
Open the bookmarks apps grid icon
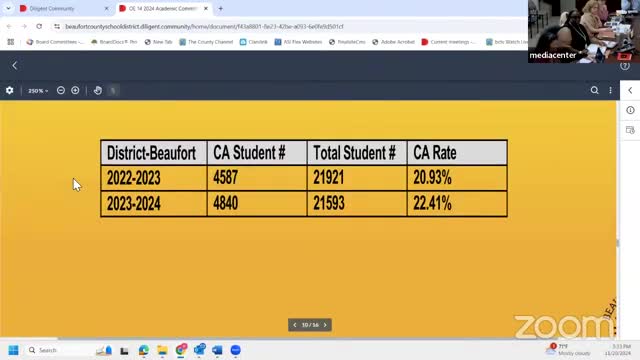[x=11, y=42]
